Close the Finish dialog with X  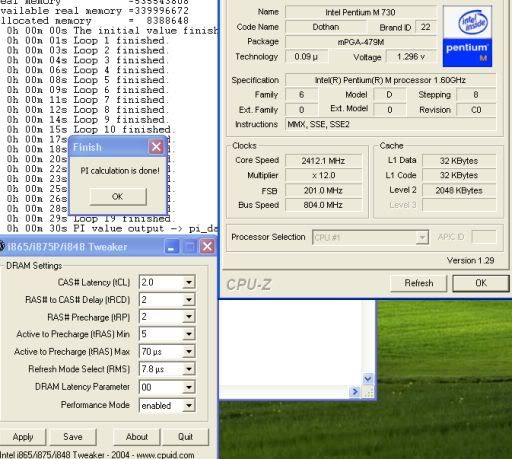coord(156,147)
